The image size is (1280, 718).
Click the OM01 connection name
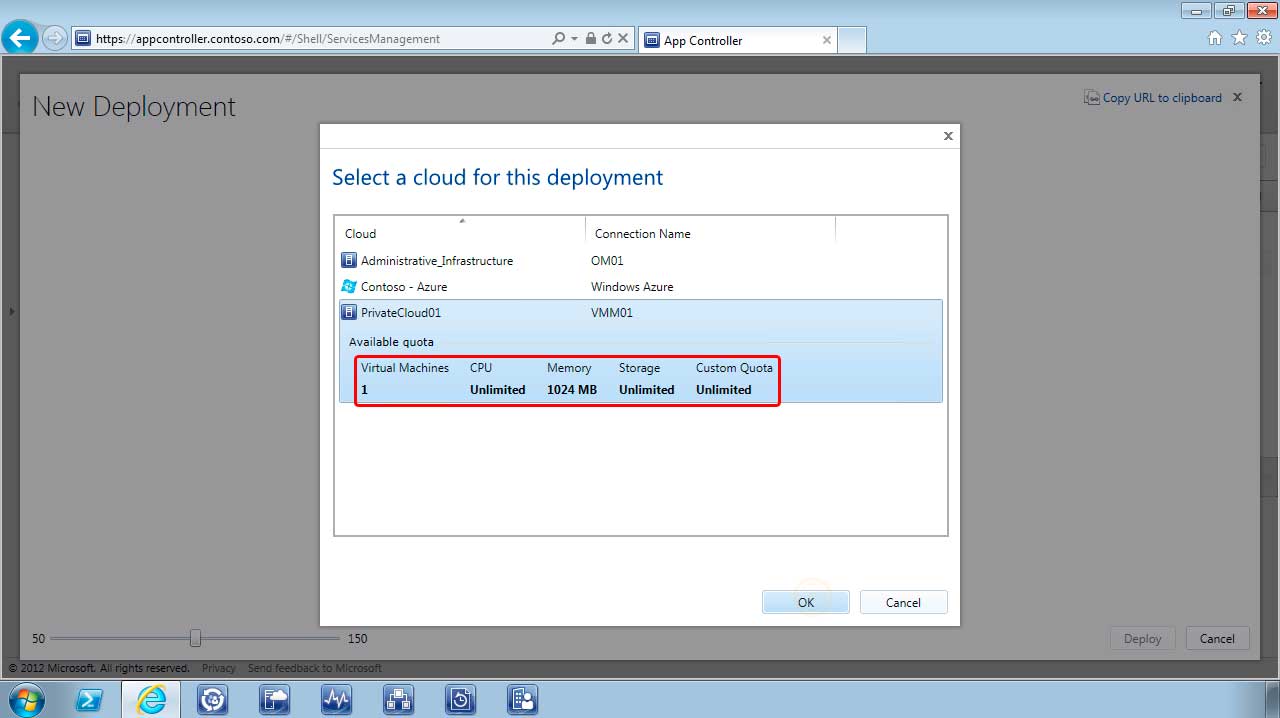click(607, 261)
